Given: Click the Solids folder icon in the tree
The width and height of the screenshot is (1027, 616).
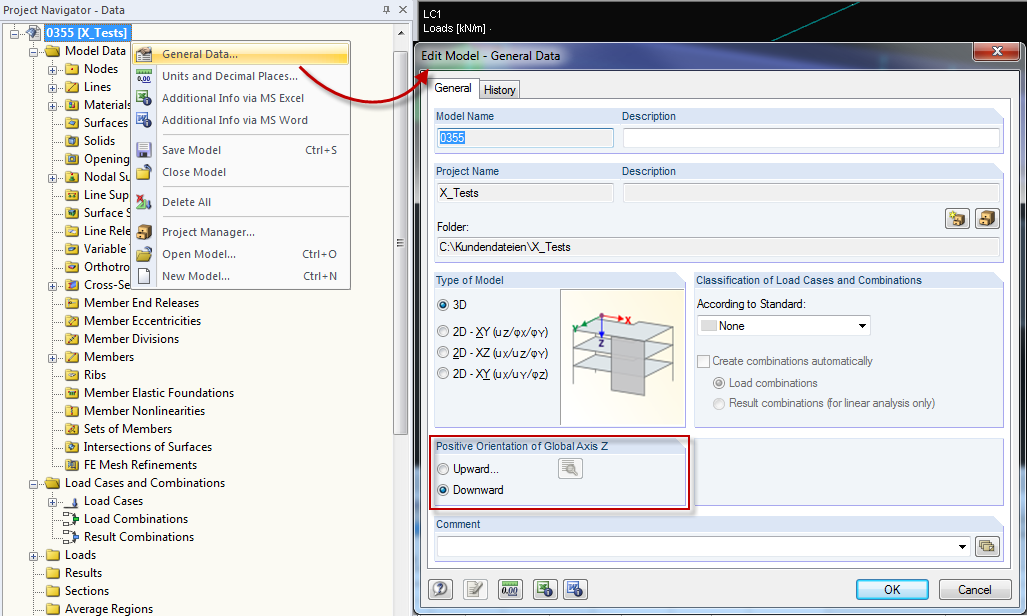Looking at the screenshot, I should 72,141.
